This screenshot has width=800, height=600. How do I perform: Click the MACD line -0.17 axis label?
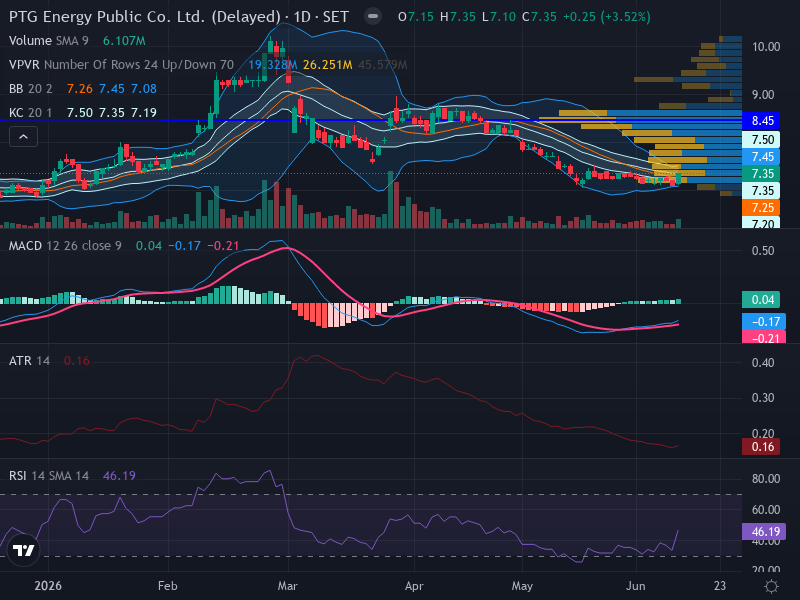point(764,321)
